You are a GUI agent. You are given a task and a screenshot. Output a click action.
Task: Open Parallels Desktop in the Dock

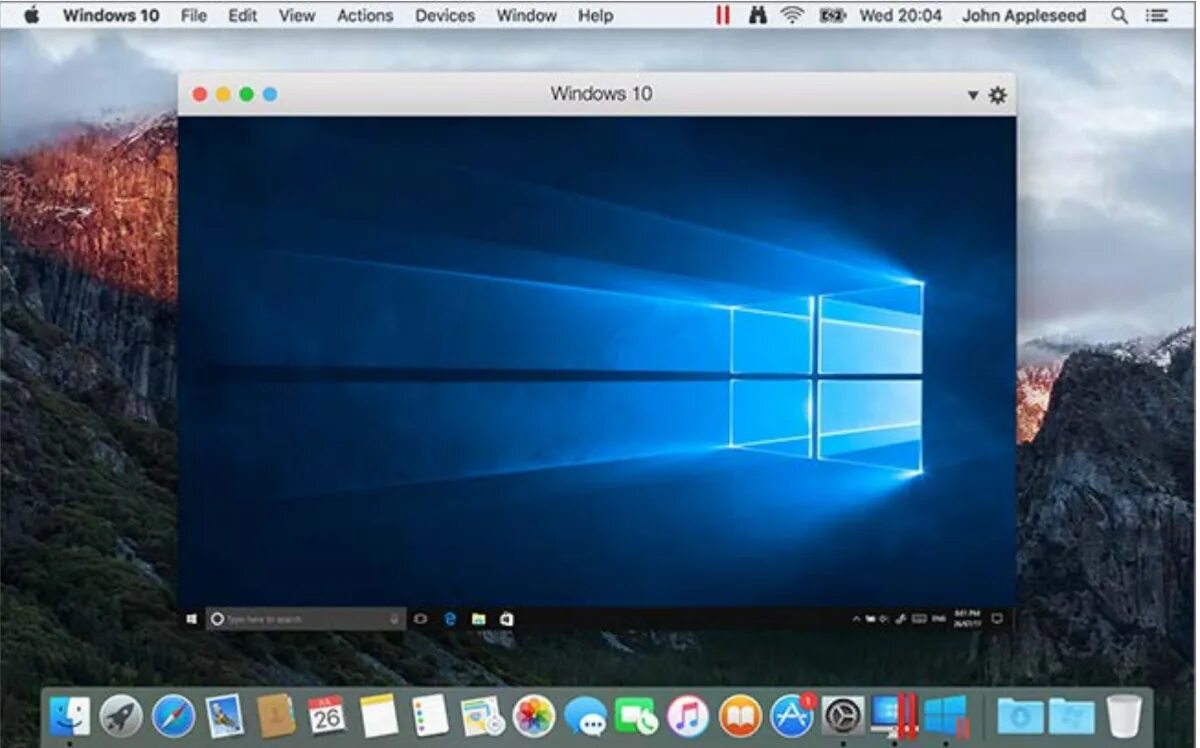pyautogui.click(x=894, y=716)
